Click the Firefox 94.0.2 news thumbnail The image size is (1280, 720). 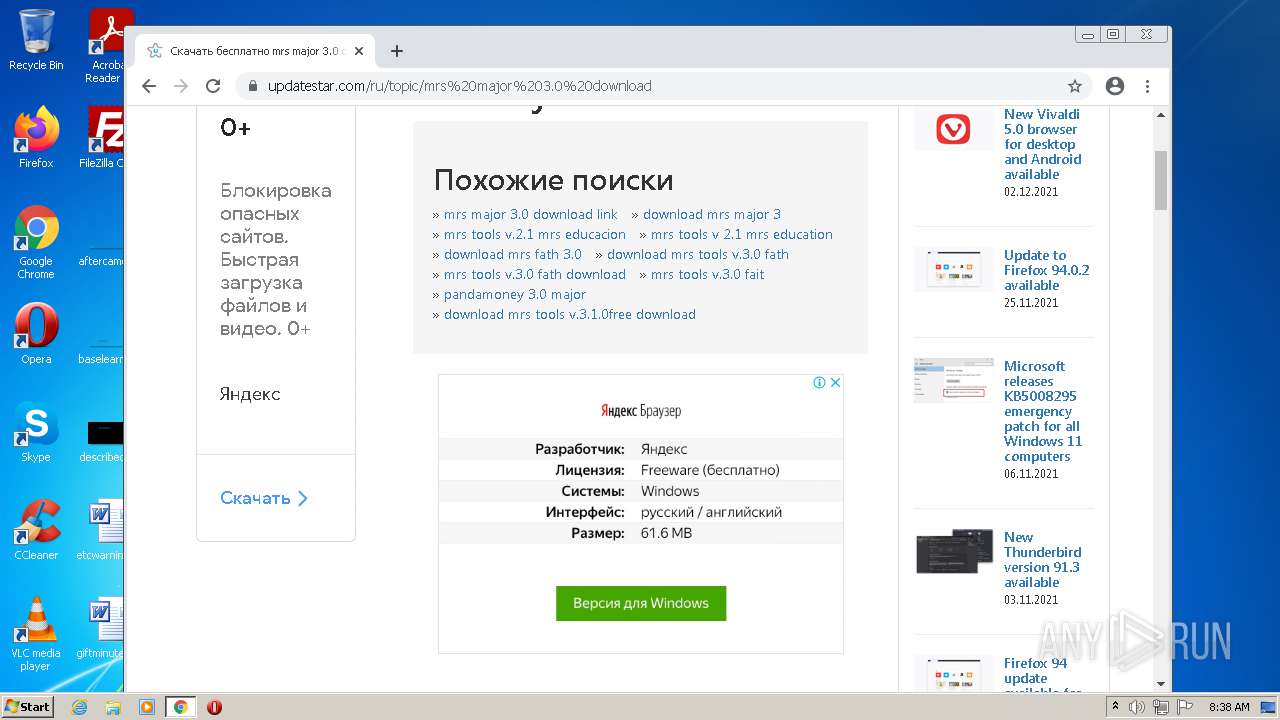pos(953,269)
